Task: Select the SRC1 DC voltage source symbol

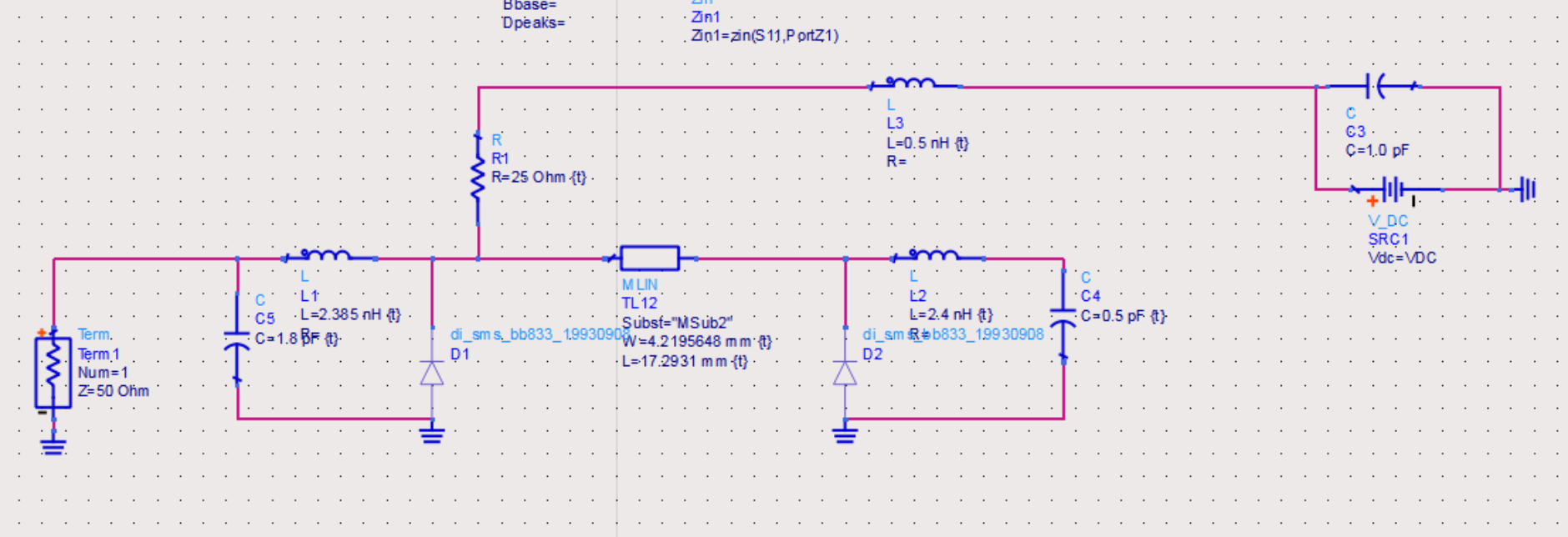Action: pos(1399,191)
